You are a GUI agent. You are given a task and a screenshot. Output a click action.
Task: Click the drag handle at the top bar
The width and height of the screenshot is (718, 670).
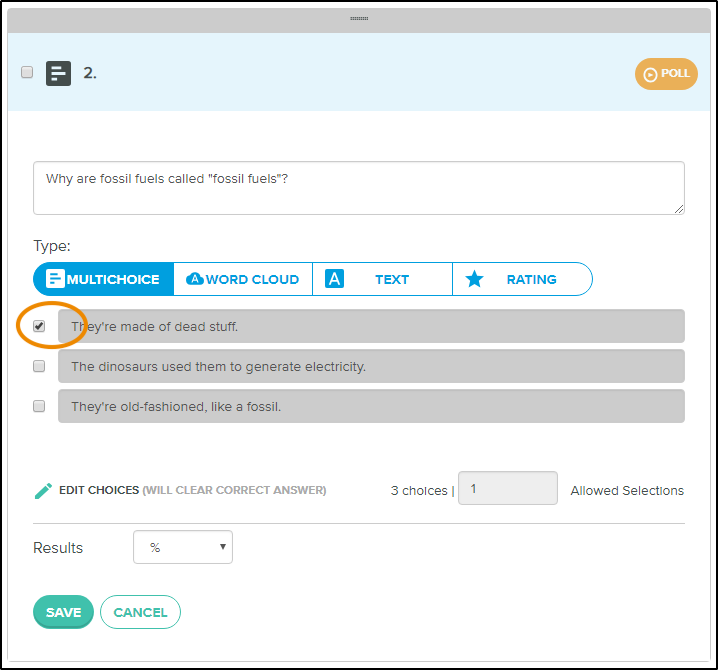coord(359,19)
